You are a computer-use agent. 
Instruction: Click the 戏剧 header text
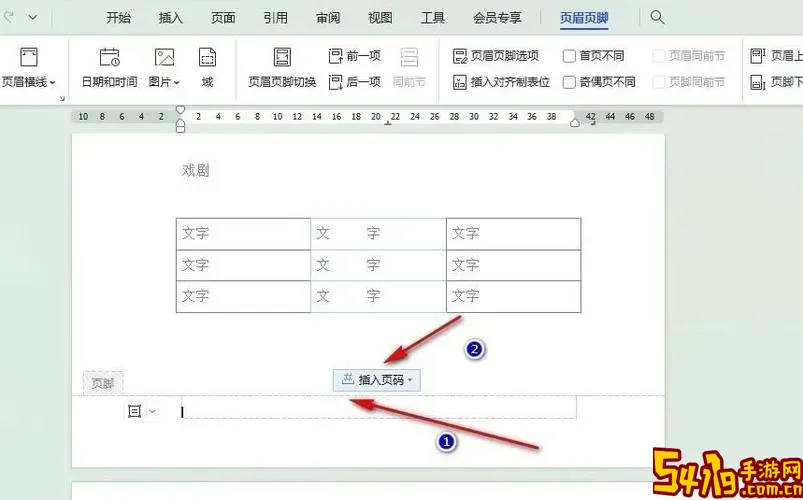195,170
